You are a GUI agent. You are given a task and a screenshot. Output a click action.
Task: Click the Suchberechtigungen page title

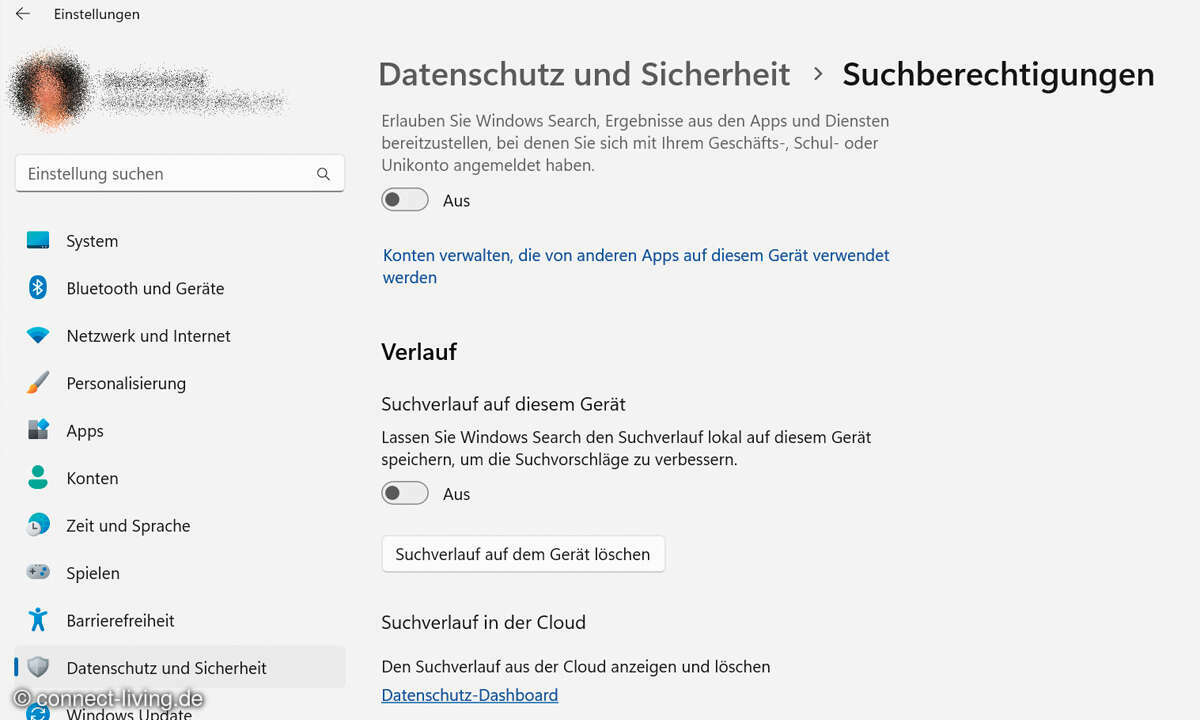(998, 74)
